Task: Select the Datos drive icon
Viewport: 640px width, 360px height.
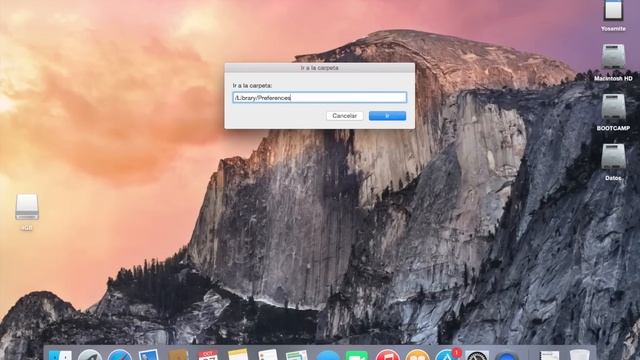Action: (613, 156)
